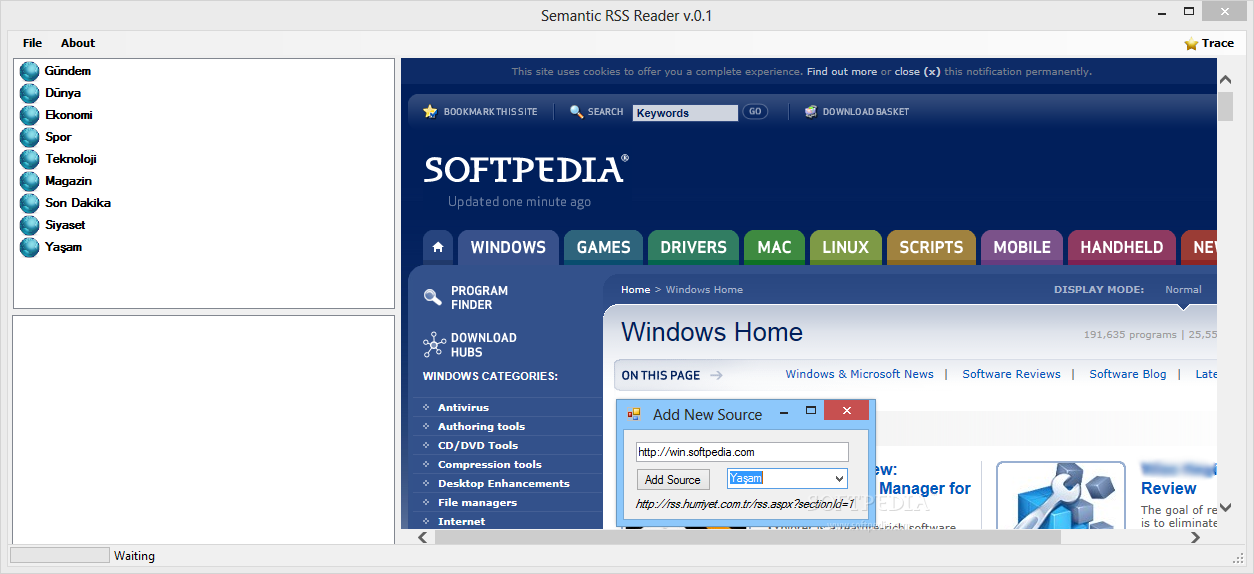Click the tools thumbnail image in the review section
This screenshot has width=1254, height=574.
click(x=1062, y=495)
